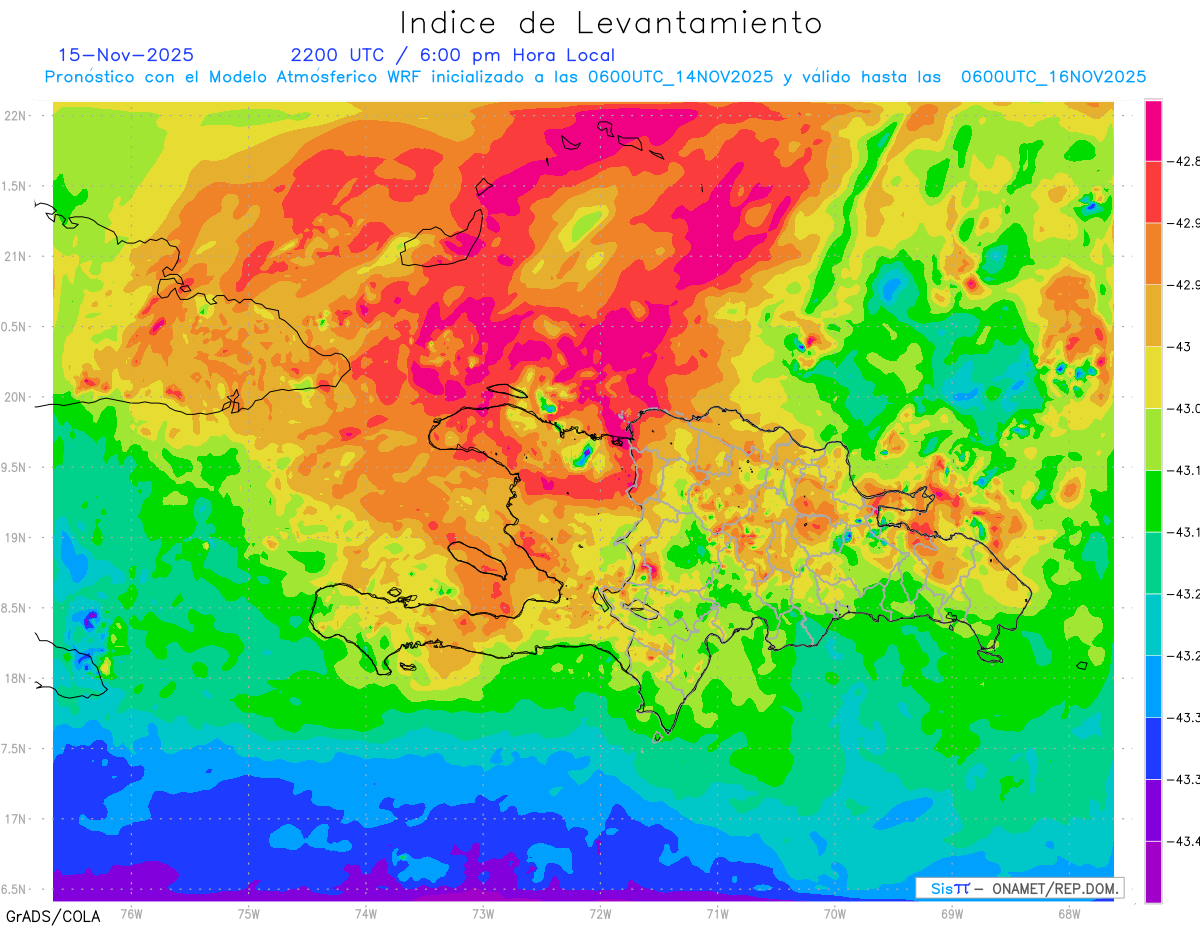Click the red swatch on the color bar
This screenshot has width=1200, height=927.
1153,192
